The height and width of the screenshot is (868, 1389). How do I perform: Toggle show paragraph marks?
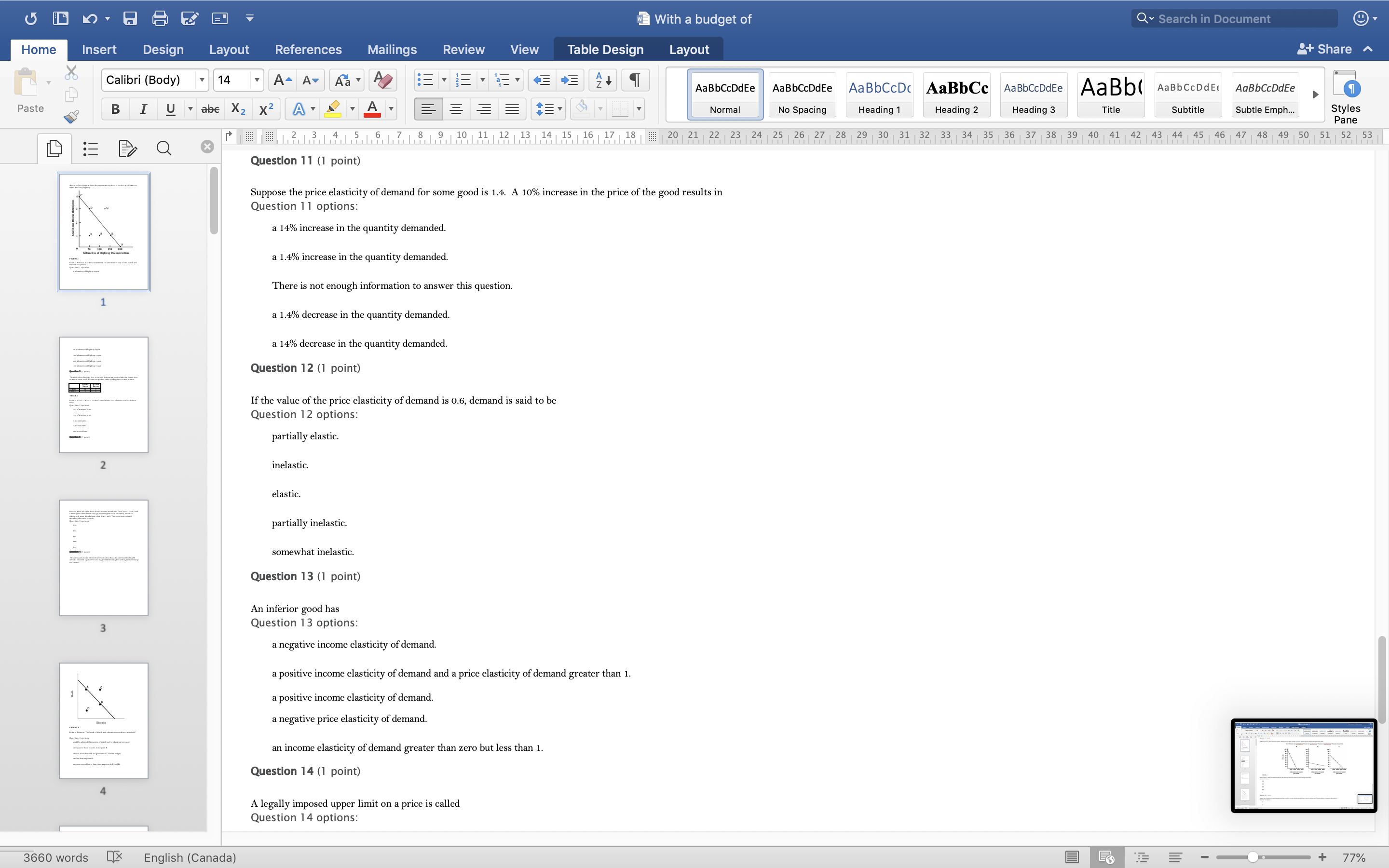635,80
